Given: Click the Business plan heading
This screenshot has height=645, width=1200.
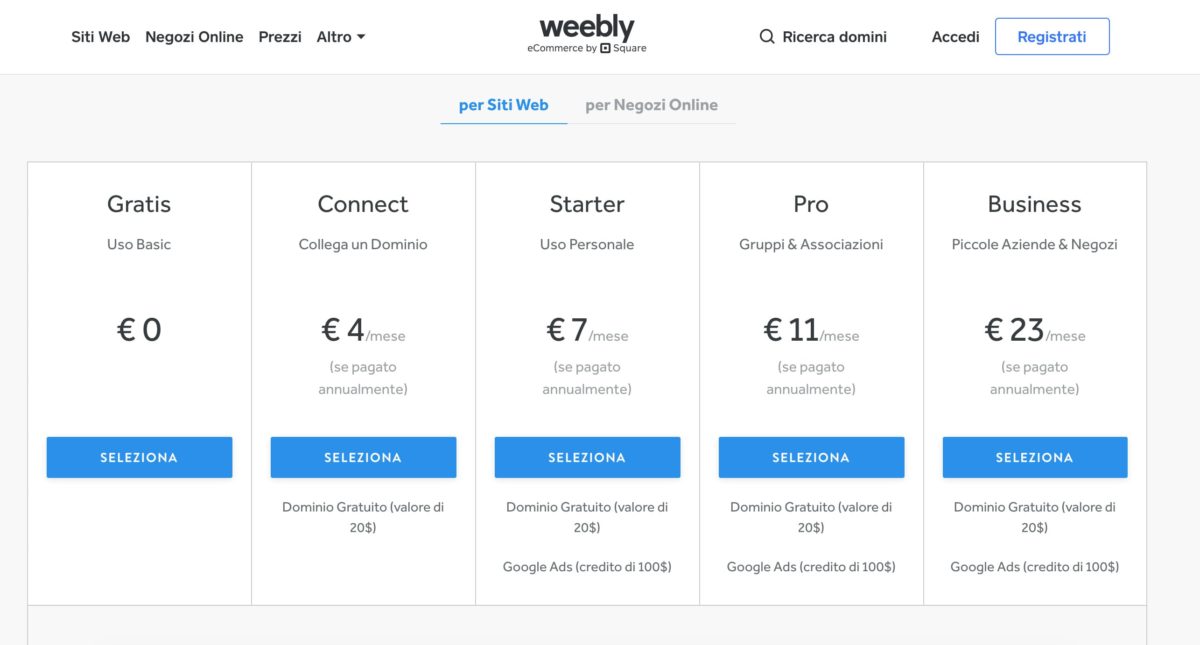Looking at the screenshot, I should [x=1034, y=204].
